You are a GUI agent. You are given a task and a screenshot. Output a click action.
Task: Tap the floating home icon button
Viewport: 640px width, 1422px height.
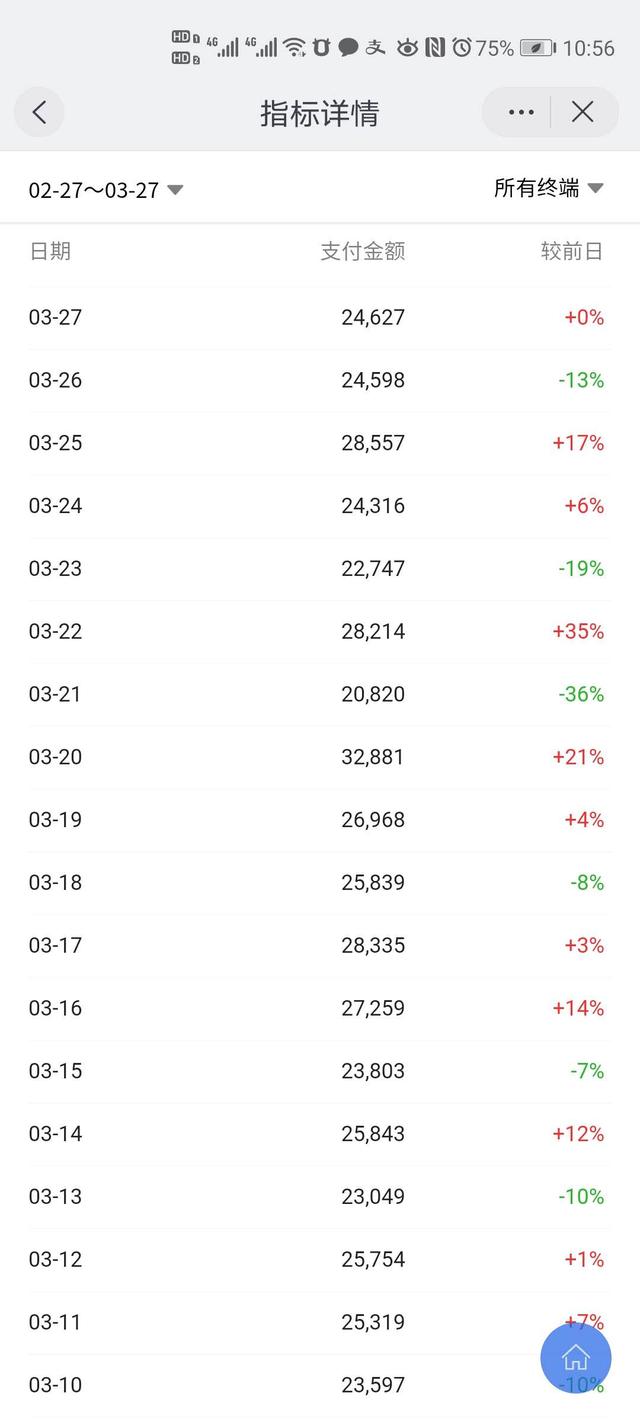pos(575,1359)
